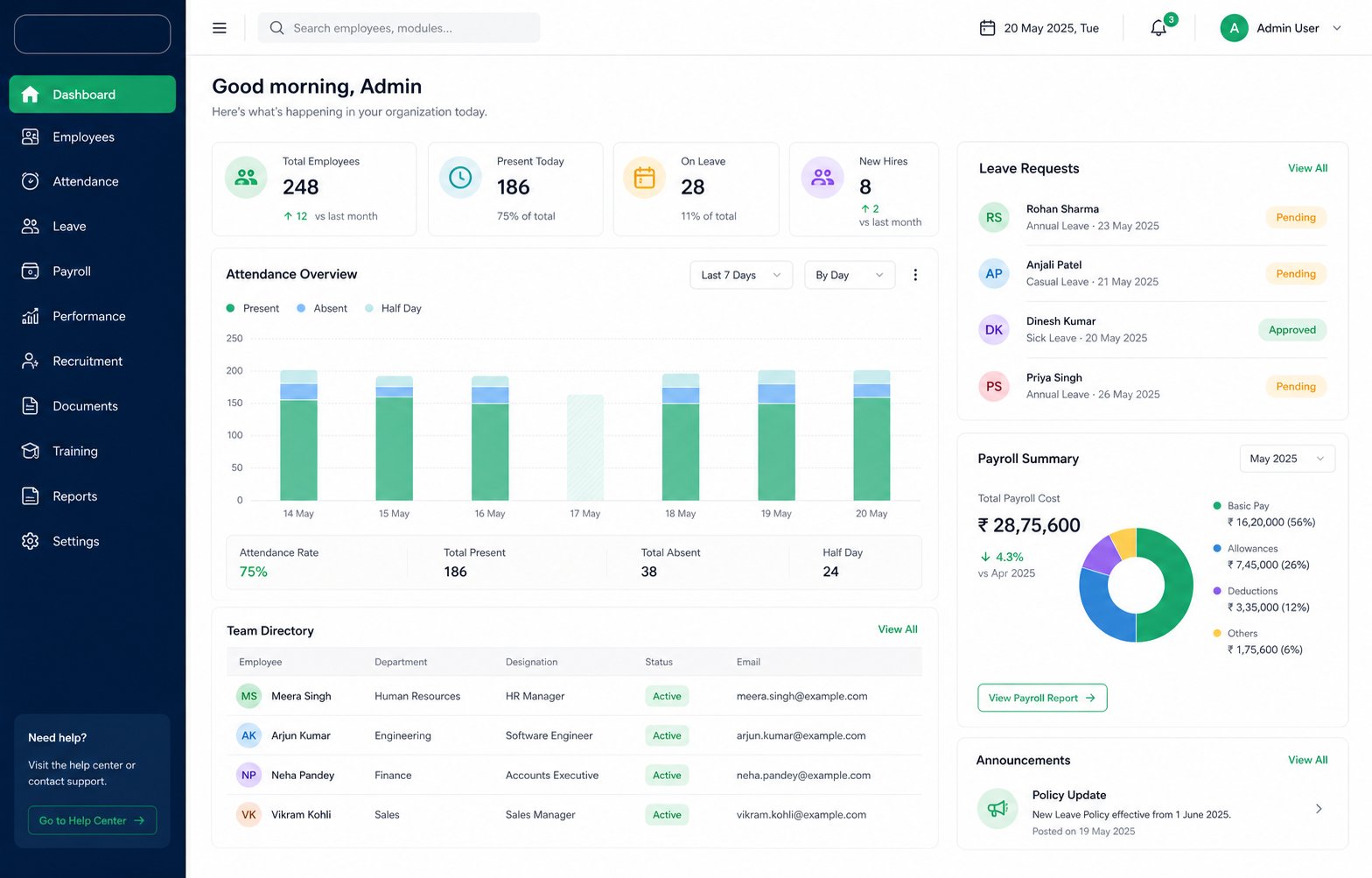Click Rohan Sharma's Pending status badge
Screen dimensions: 1372x878
point(1296,217)
